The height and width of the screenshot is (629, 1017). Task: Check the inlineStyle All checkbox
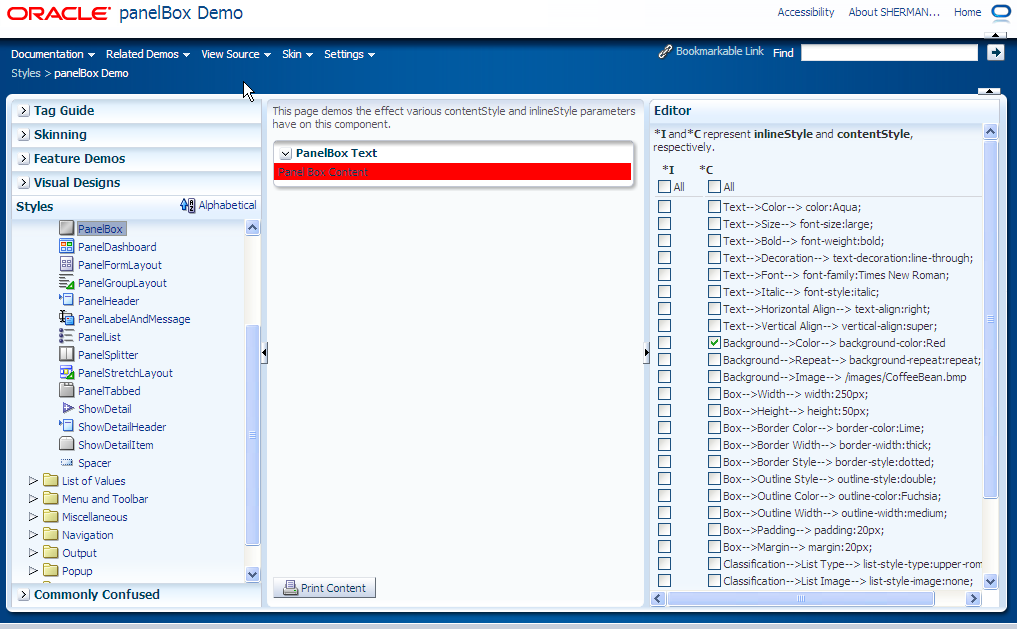coord(664,187)
